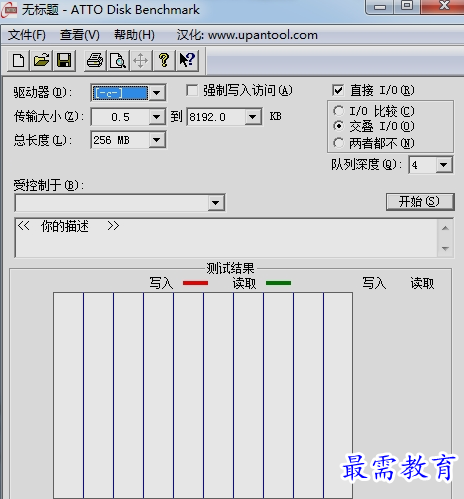This screenshot has width=464, height=499.
Task: Click the red 写入 legend line
Action: [195, 283]
